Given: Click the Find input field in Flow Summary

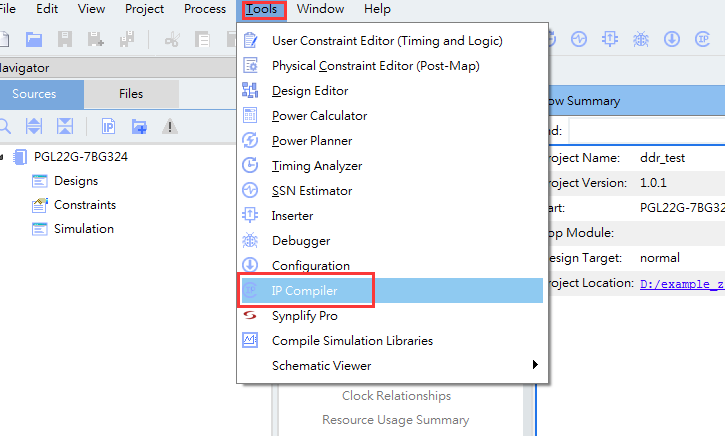Looking at the screenshot, I should coord(646,131).
